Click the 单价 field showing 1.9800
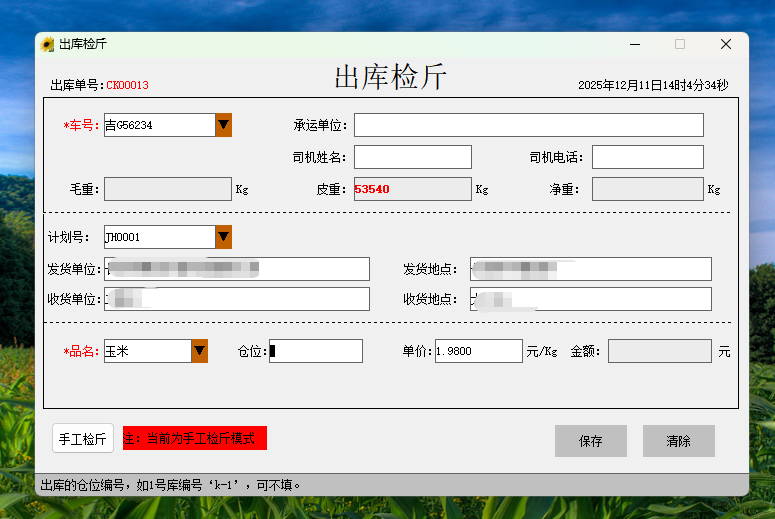The image size is (775, 519). (x=478, y=351)
